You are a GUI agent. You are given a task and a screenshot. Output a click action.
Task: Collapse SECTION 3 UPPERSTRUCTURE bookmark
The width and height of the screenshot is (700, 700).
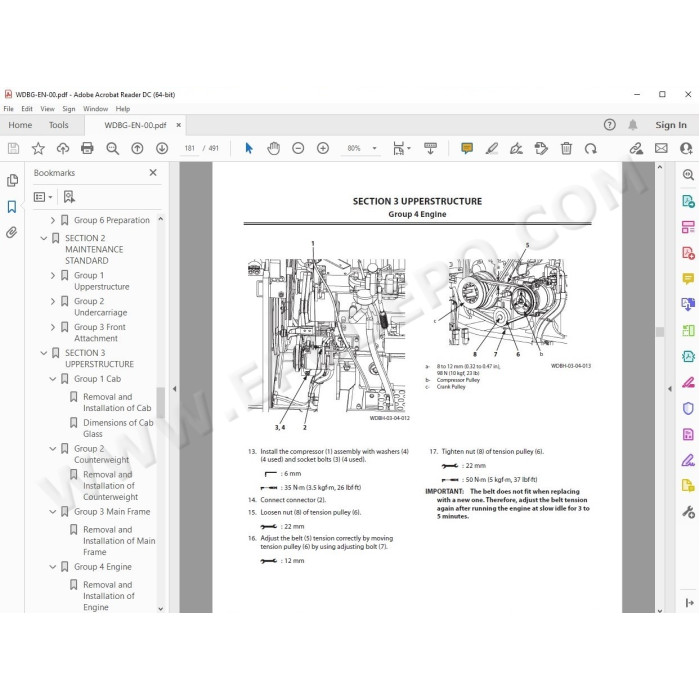pyautogui.click(x=44, y=353)
